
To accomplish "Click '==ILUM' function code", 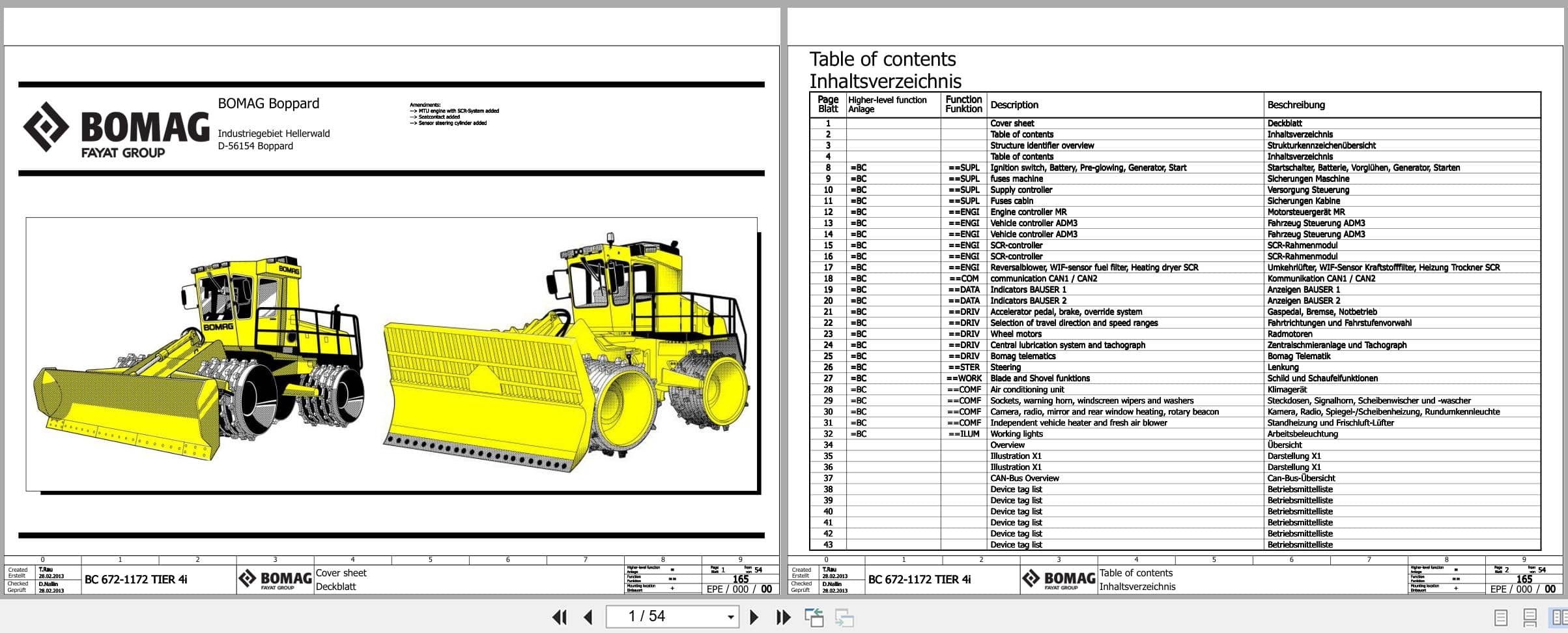I will 963,434.
